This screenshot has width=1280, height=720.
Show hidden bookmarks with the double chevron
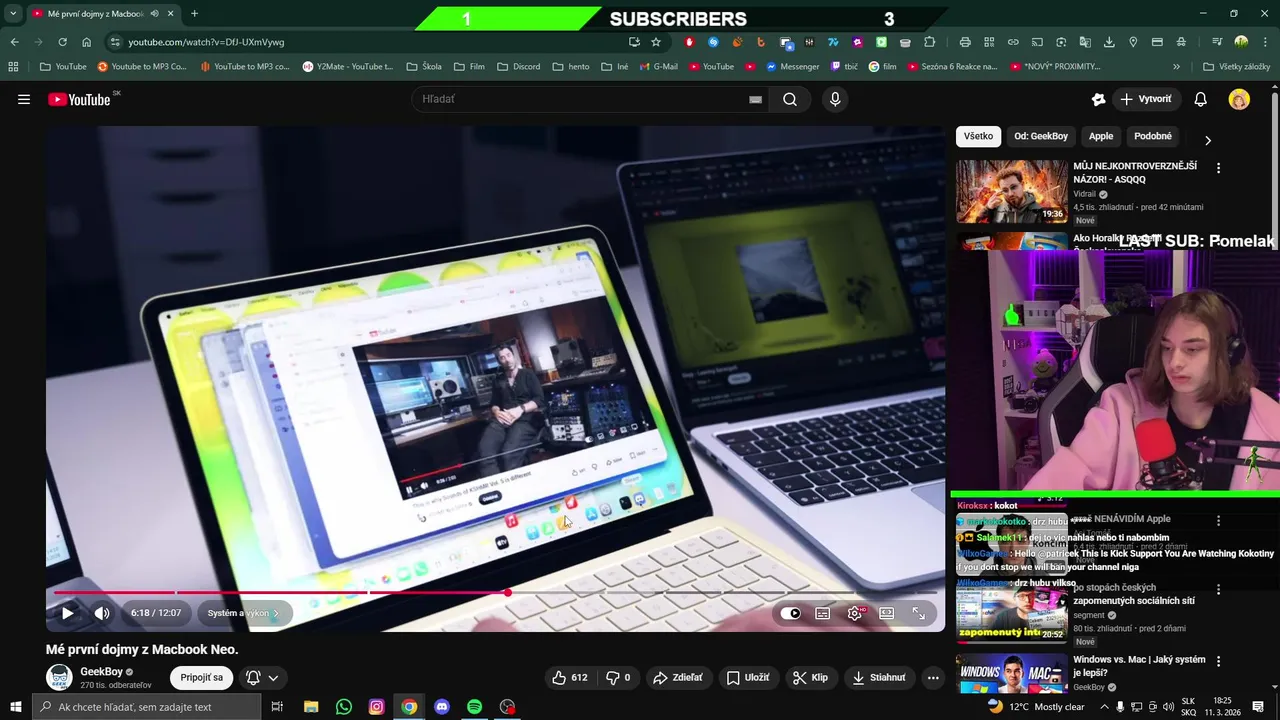coord(1176,67)
